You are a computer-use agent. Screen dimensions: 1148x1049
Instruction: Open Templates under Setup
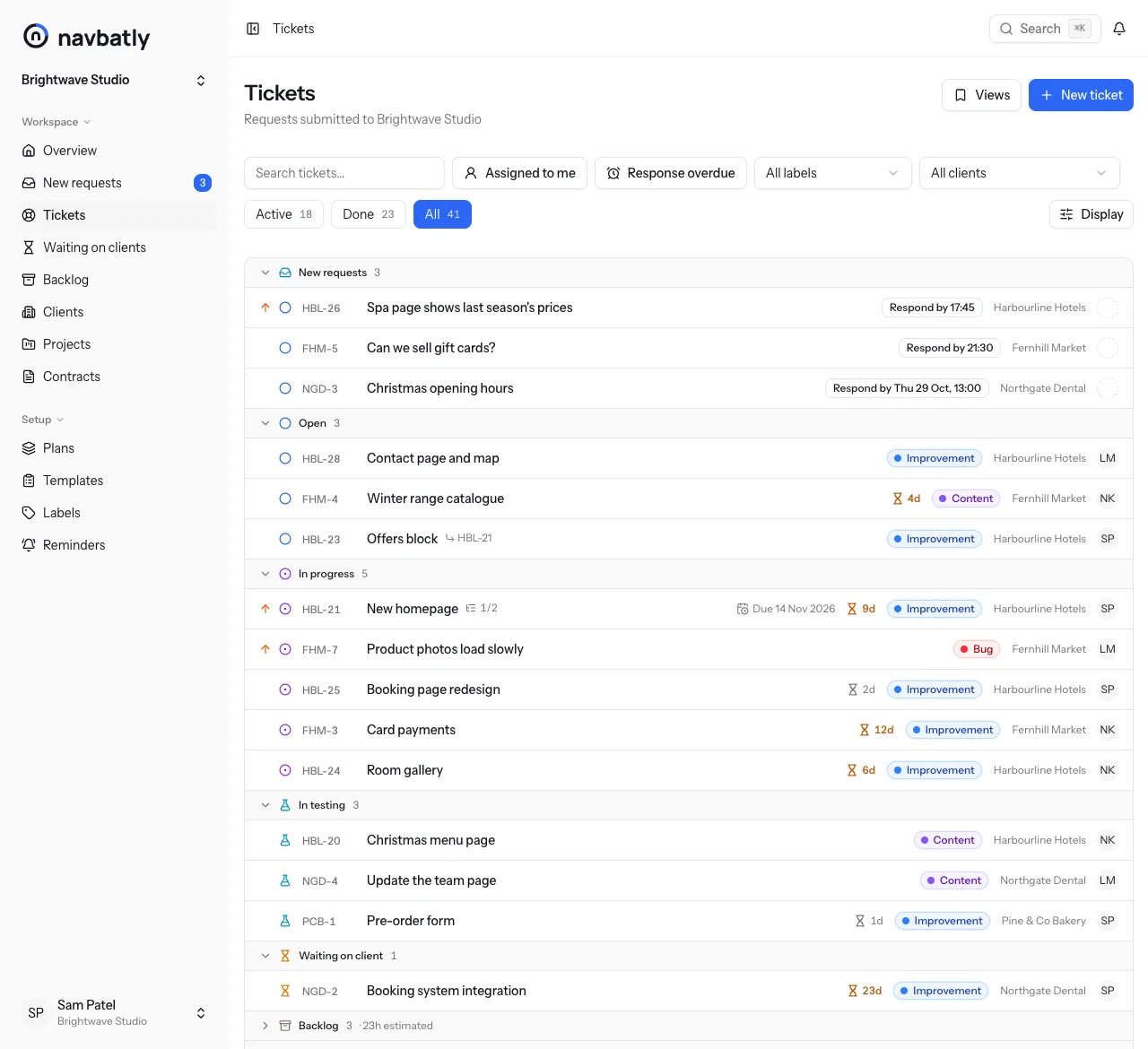point(115,481)
